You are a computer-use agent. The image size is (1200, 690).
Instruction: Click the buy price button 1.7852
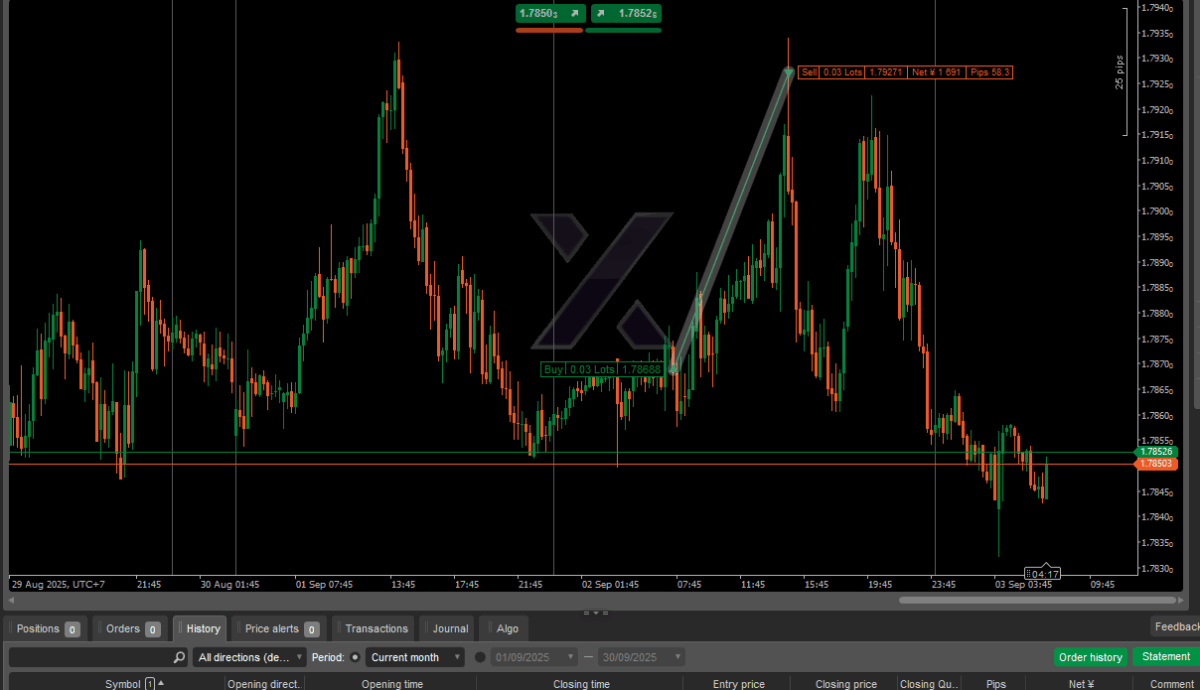pyautogui.click(x=625, y=13)
